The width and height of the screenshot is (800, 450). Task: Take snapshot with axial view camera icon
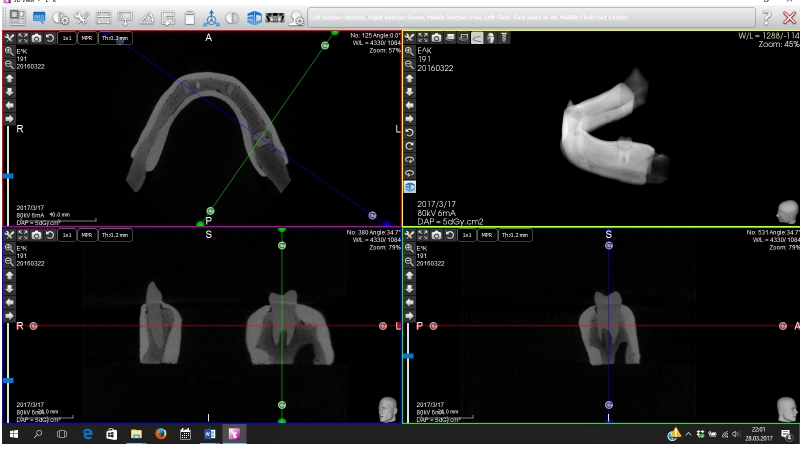(x=36, y=38)
